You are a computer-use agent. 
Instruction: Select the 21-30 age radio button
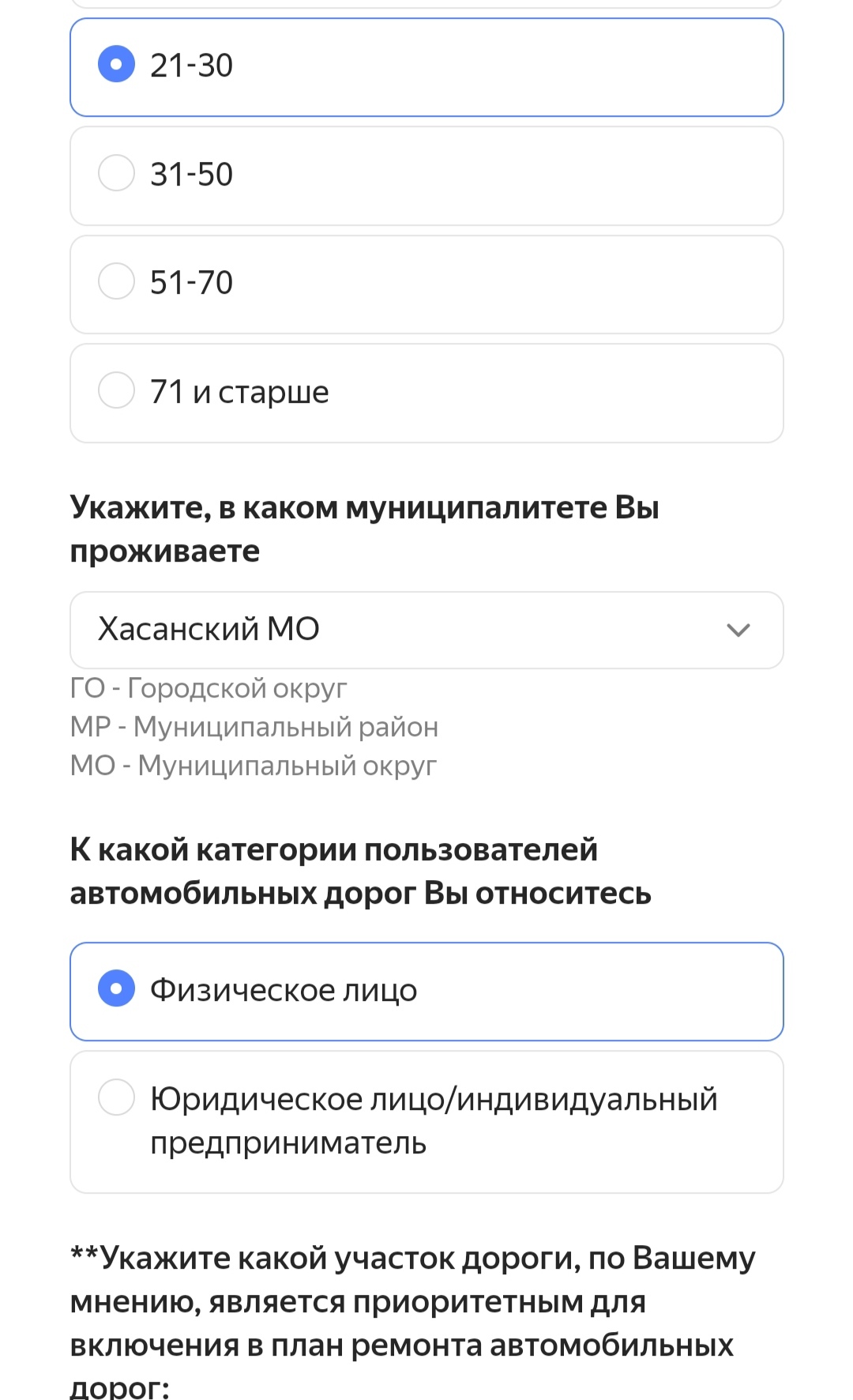pos(116,65)
